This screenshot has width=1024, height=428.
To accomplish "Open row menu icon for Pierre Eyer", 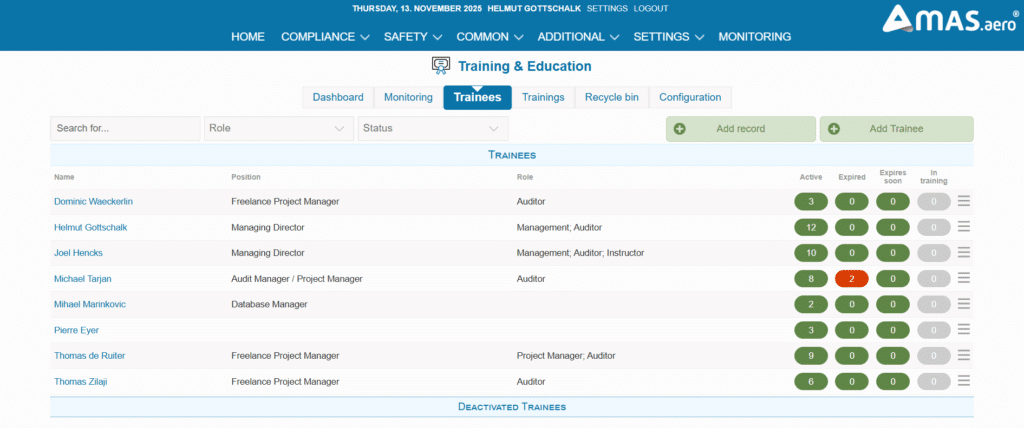I will 964,329.
